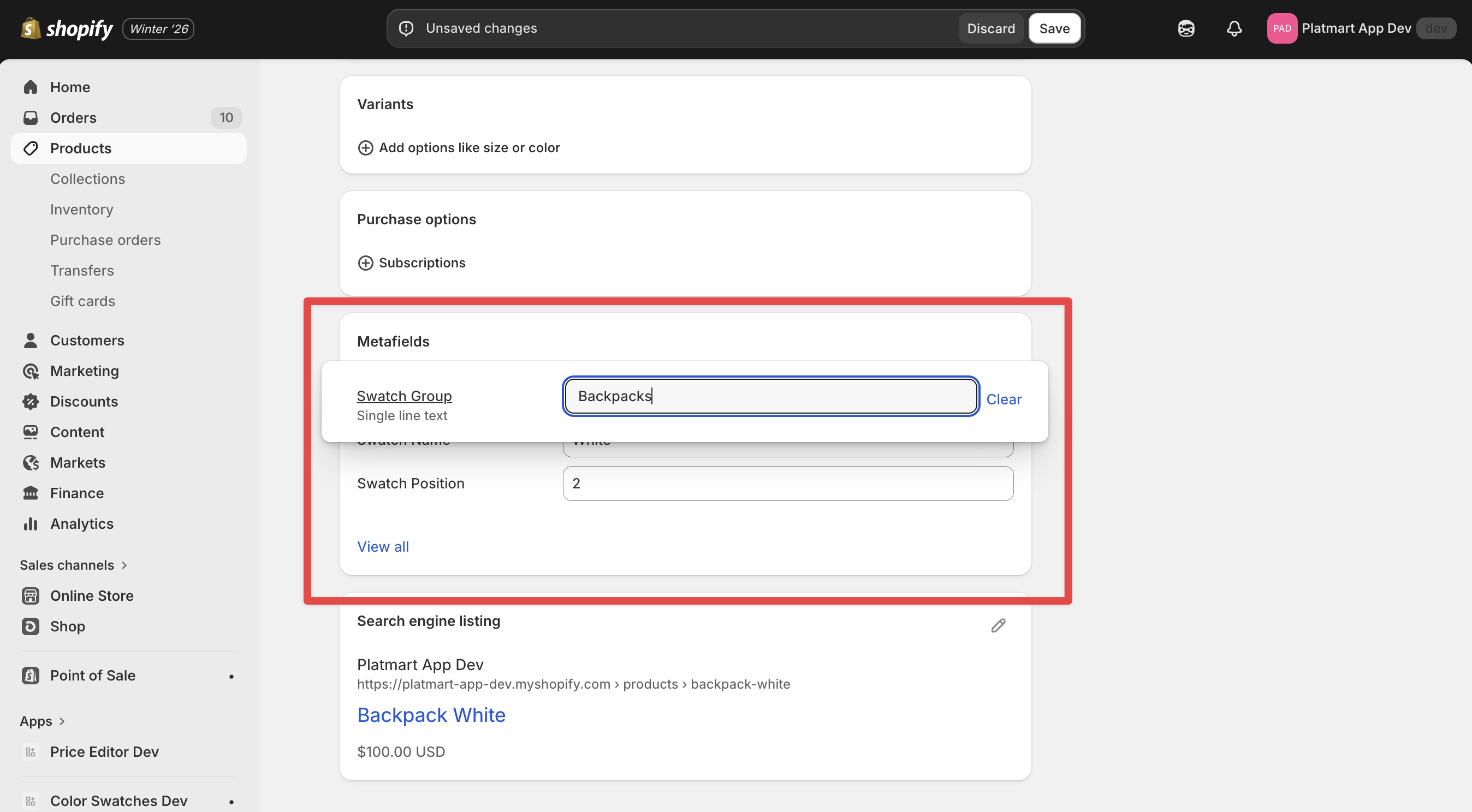The height and width of the screenshot is (812, 1472).
Task: Click the Shopify logo
Action: [67, 28]
